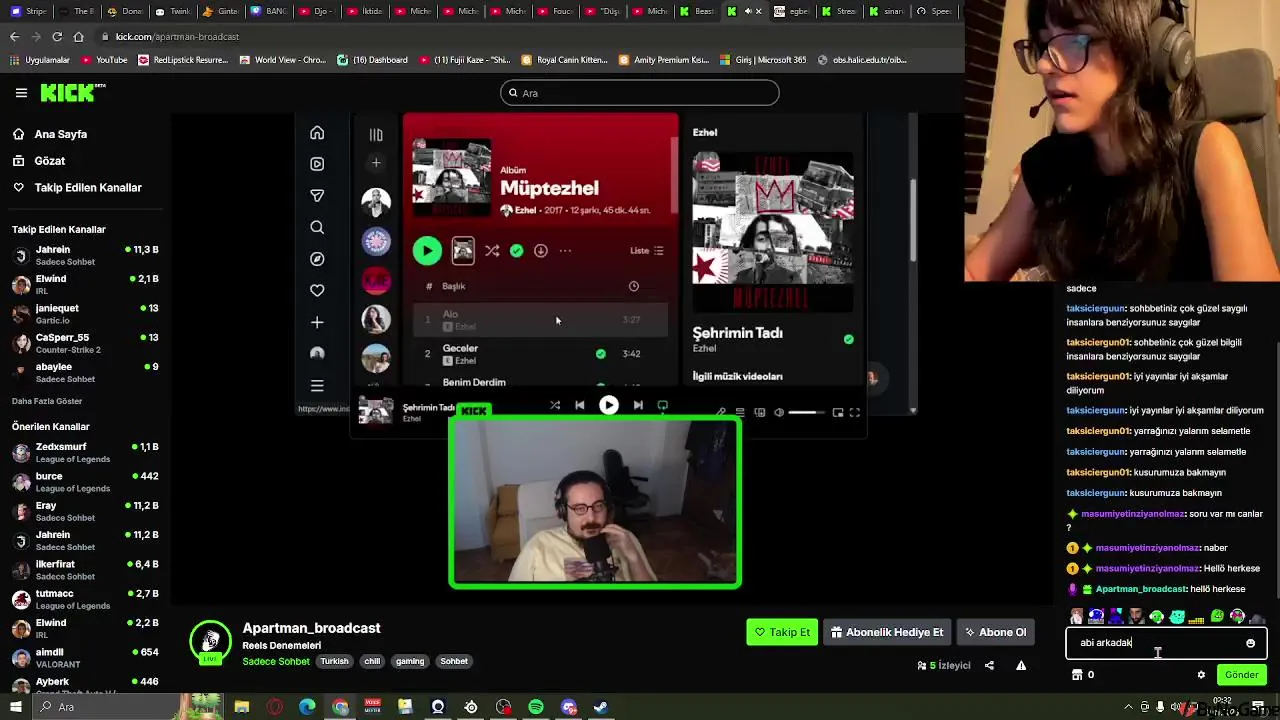This screenshot has width=1280, height=720.
Task: Report stream via warning triangle icon
Action: (x=1021, y=665)
